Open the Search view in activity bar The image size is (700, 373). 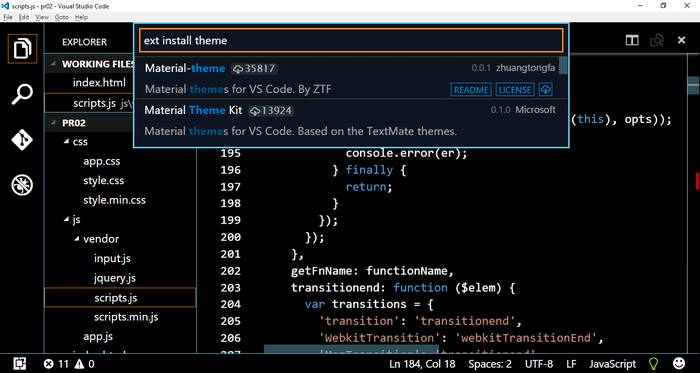coord(22,94)
